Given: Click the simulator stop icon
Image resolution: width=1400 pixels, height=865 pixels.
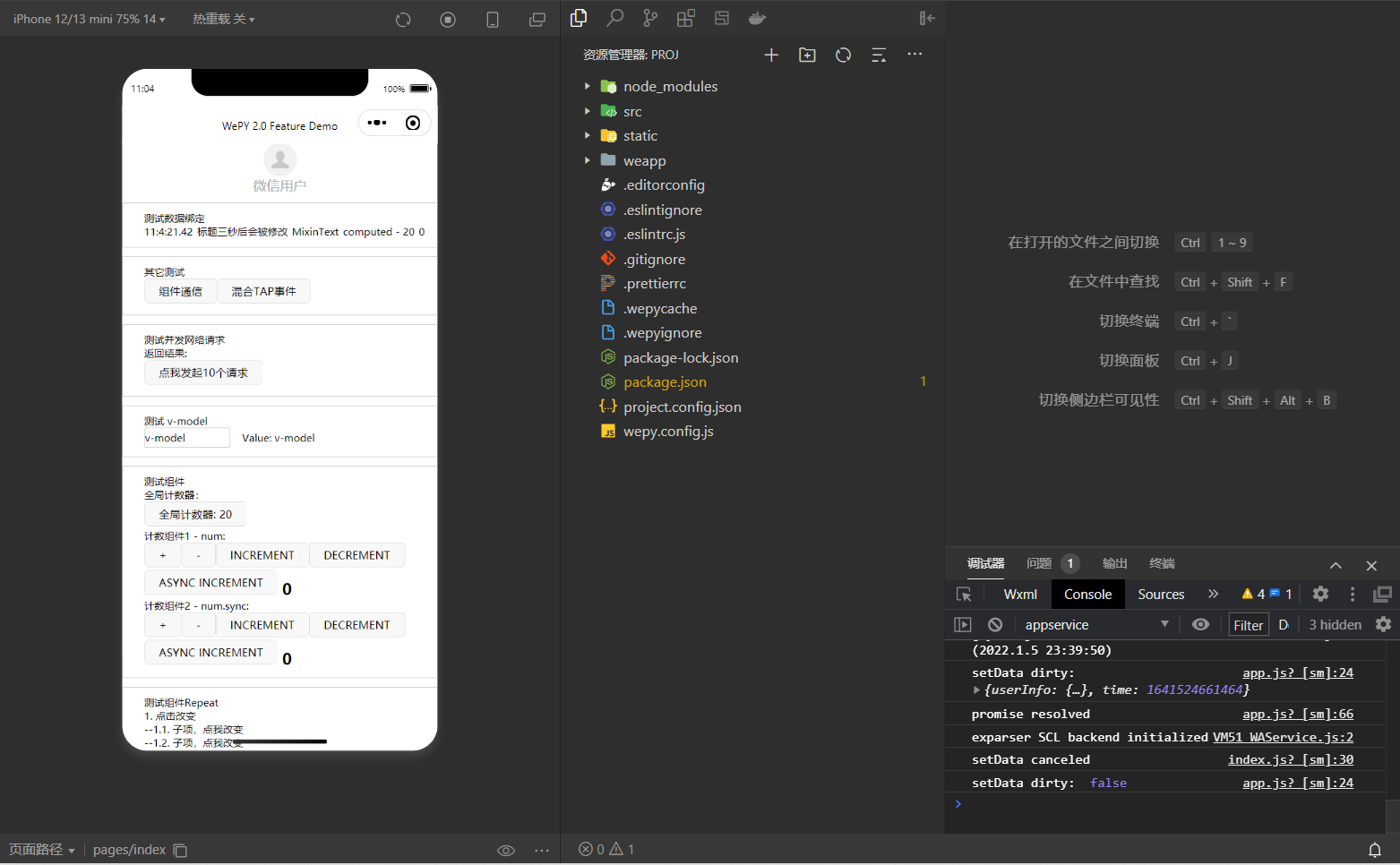Looking at the screenshot, I should coord(448,19).
